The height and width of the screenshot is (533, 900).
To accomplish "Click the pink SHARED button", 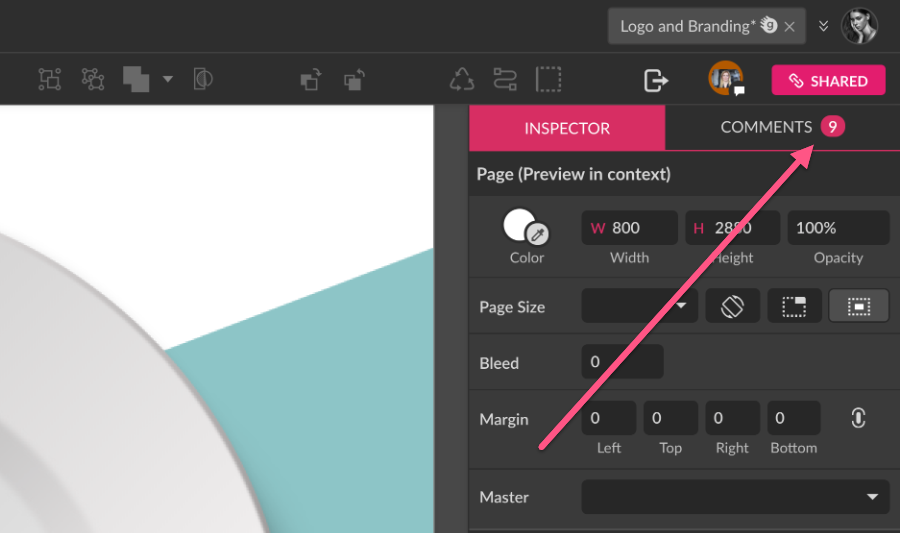I will coord(828,81).
